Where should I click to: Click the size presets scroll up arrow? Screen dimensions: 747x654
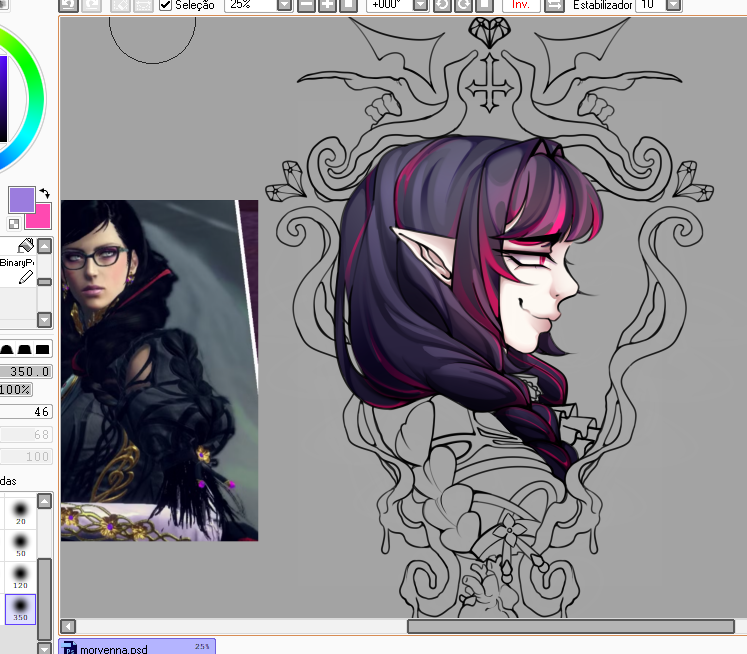click(44, 501)
